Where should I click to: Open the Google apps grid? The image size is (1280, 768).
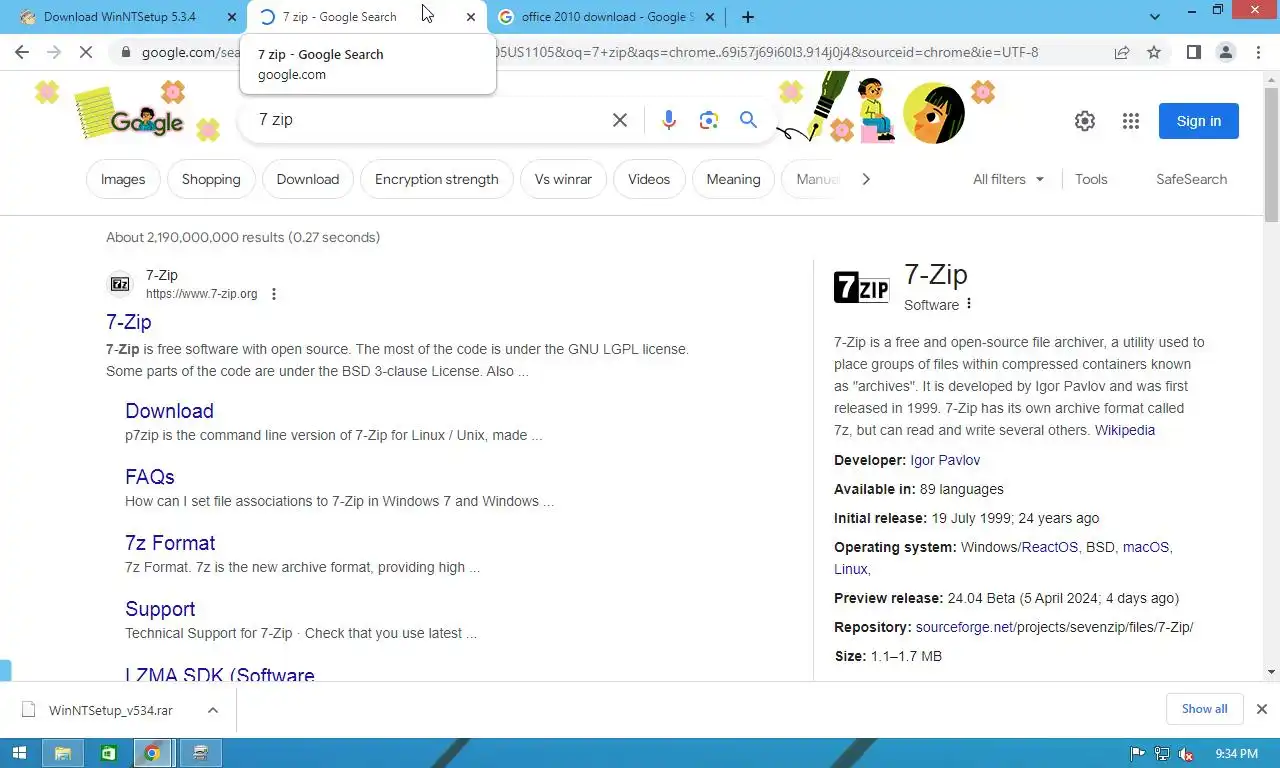1131,121
